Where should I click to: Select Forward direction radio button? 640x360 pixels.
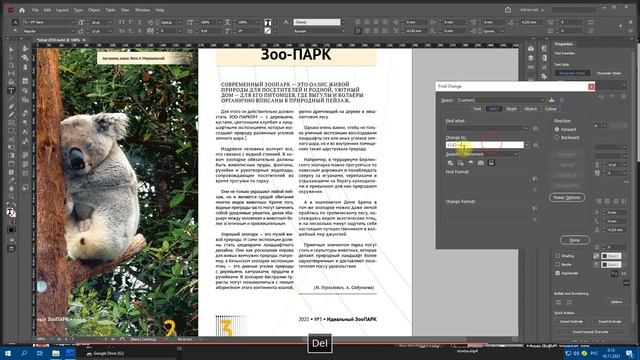557,129
